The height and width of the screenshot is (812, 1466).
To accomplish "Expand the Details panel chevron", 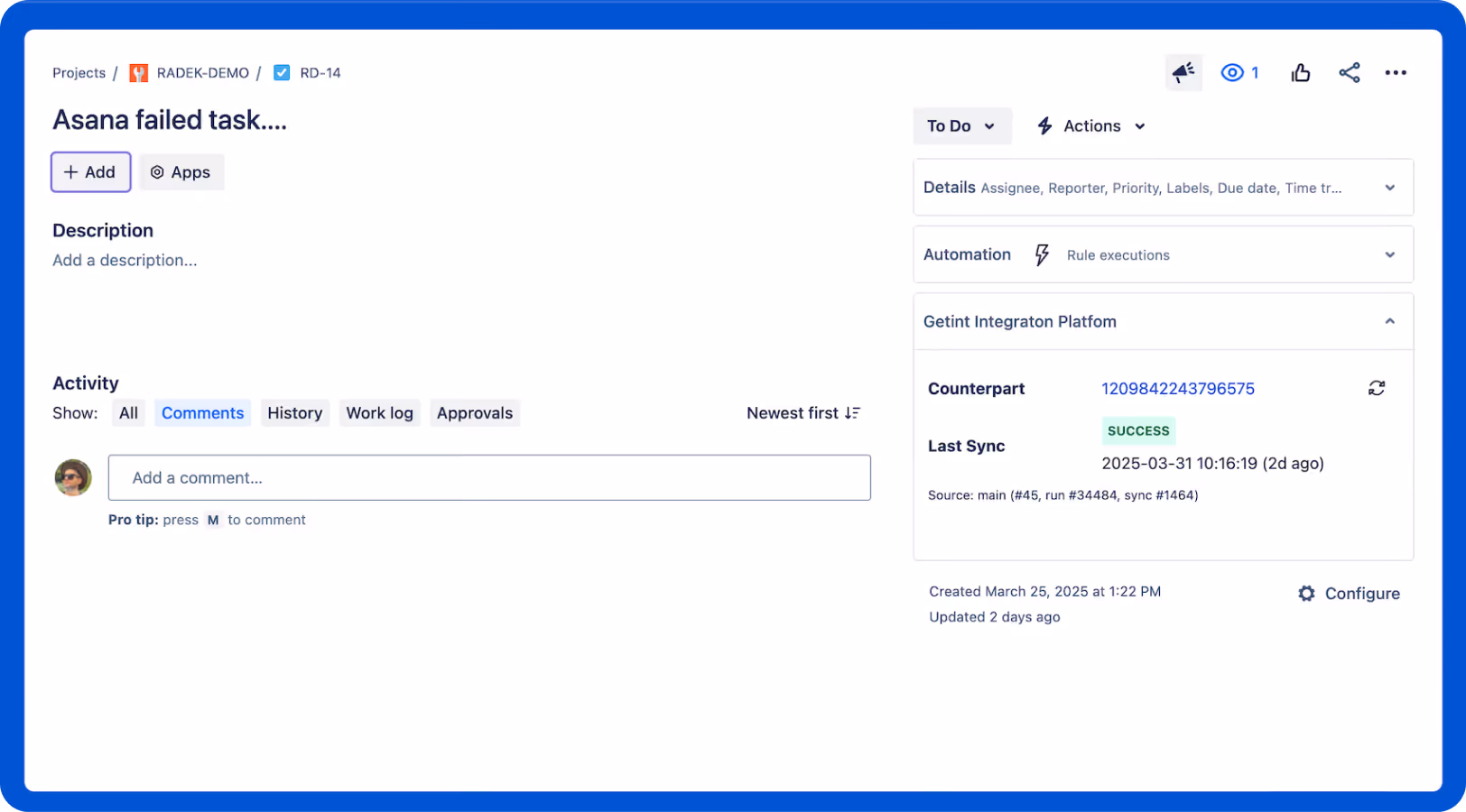I will [x=1389, y=188].
